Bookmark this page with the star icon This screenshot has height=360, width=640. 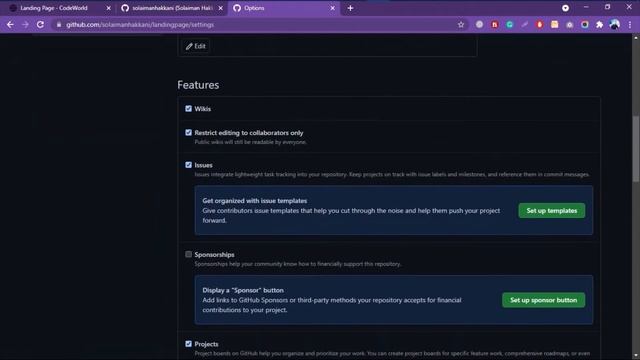(x=461, y=24)
